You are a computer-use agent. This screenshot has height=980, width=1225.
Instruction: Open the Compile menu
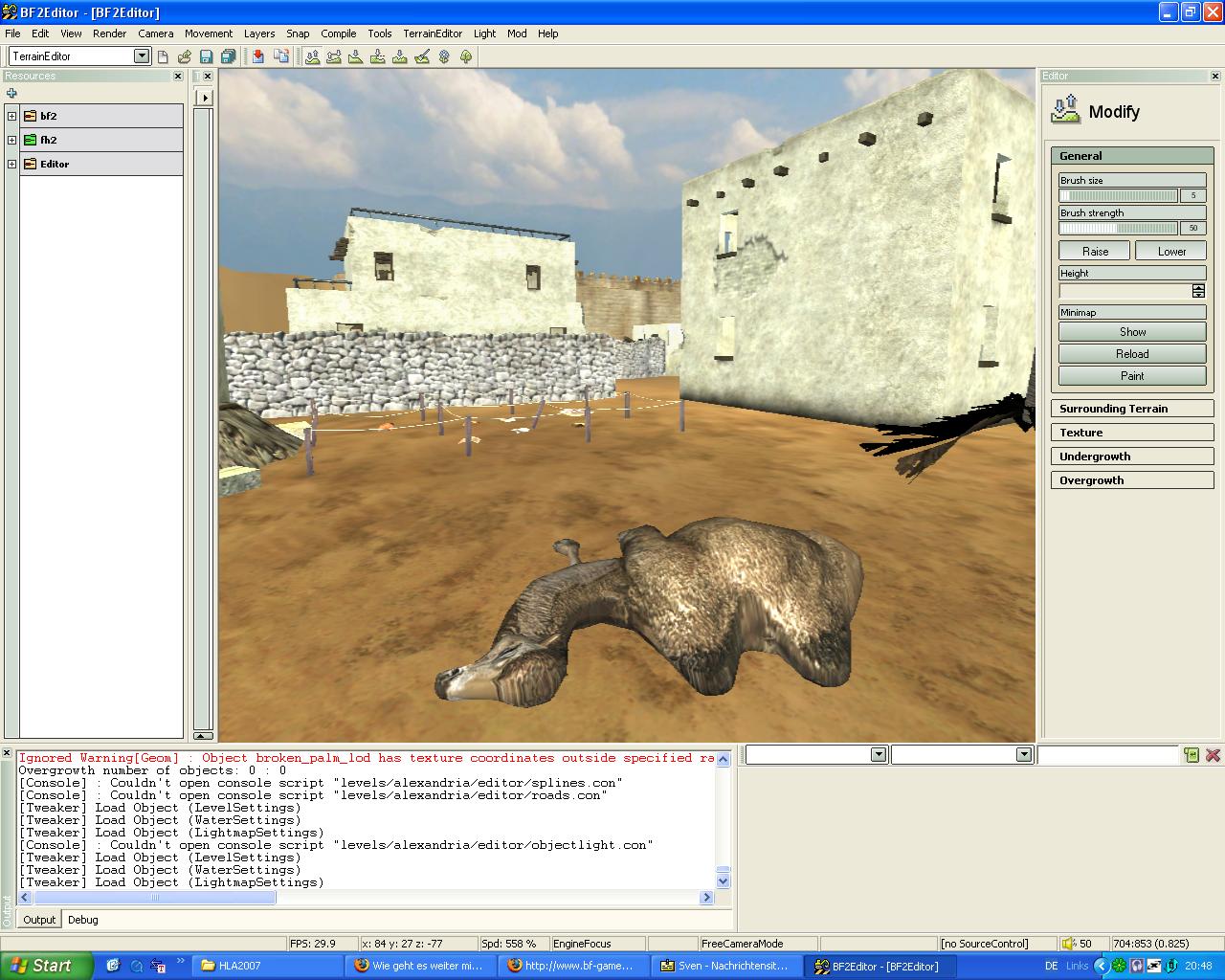tap(338, 33)
